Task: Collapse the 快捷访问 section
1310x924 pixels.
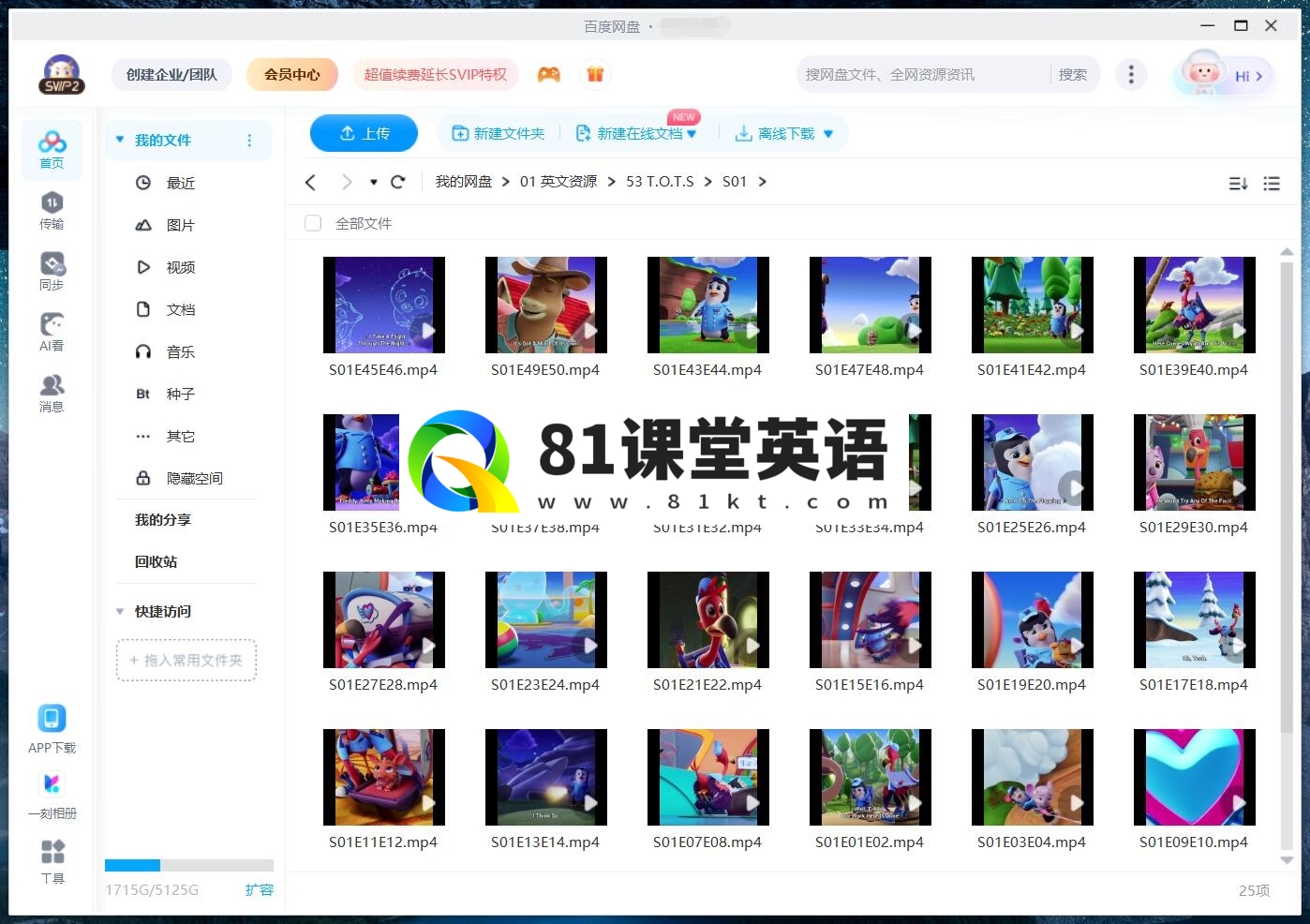Action: [x=120, y=611]
